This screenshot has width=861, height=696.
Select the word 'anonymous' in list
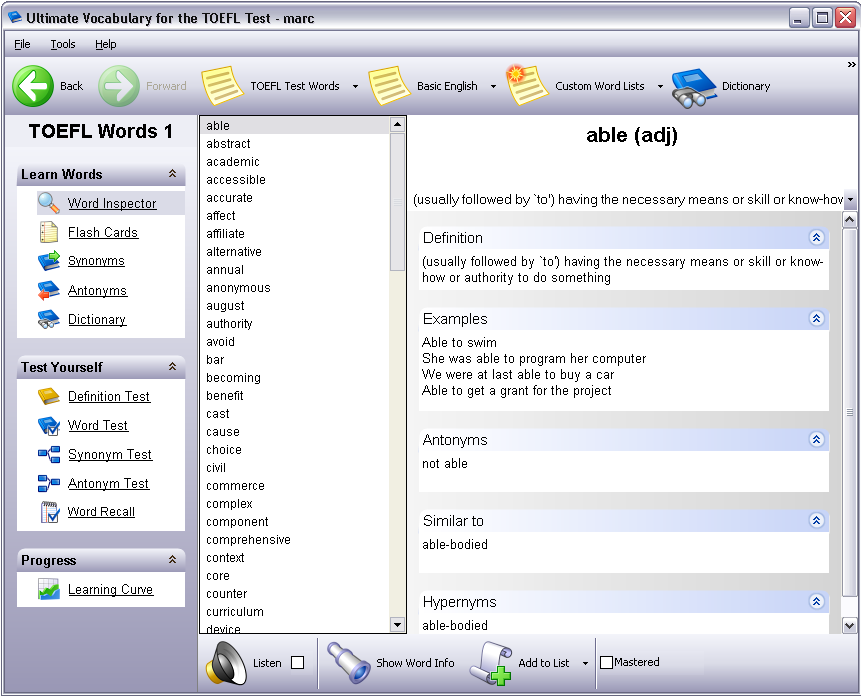[x=238, y=288]
